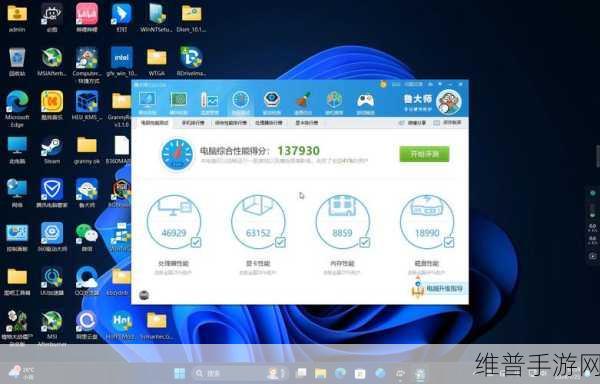Uncheck the disk performance 18990 checkbox
Image resolution: width=600 pixels, height=384 pixels.
pos(449,242)
